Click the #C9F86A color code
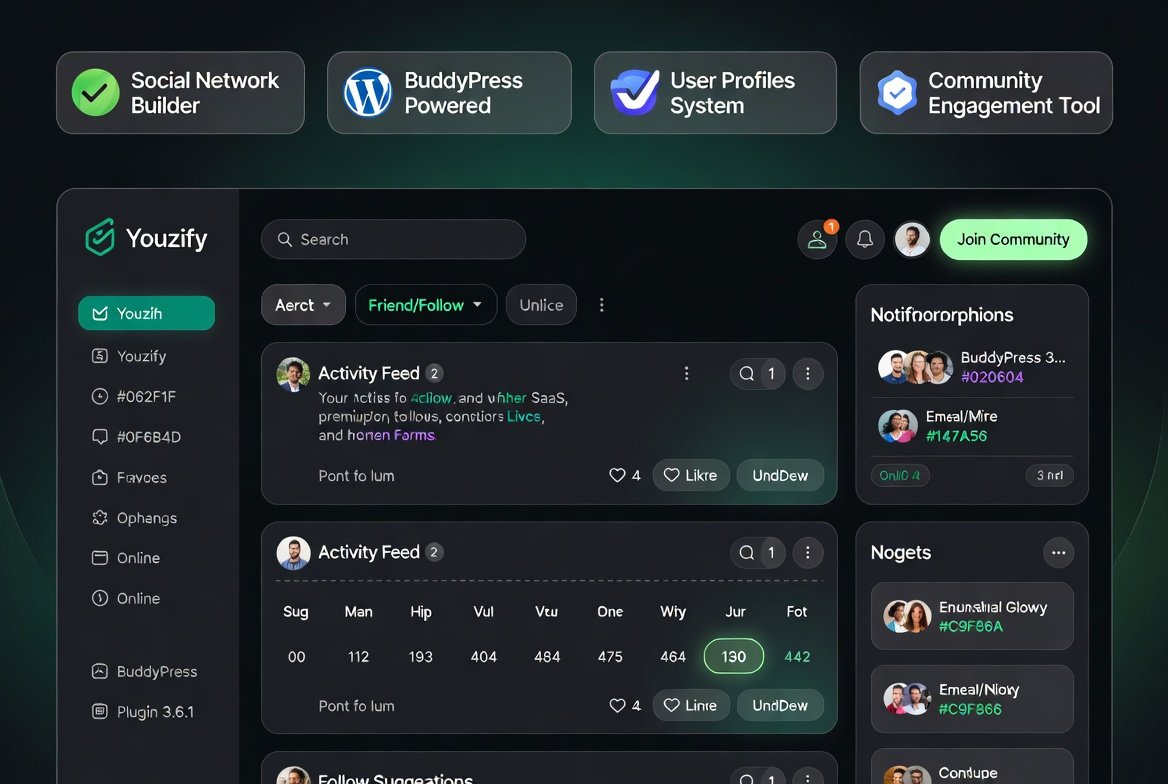1168x784 pixels. pos(971,627)
